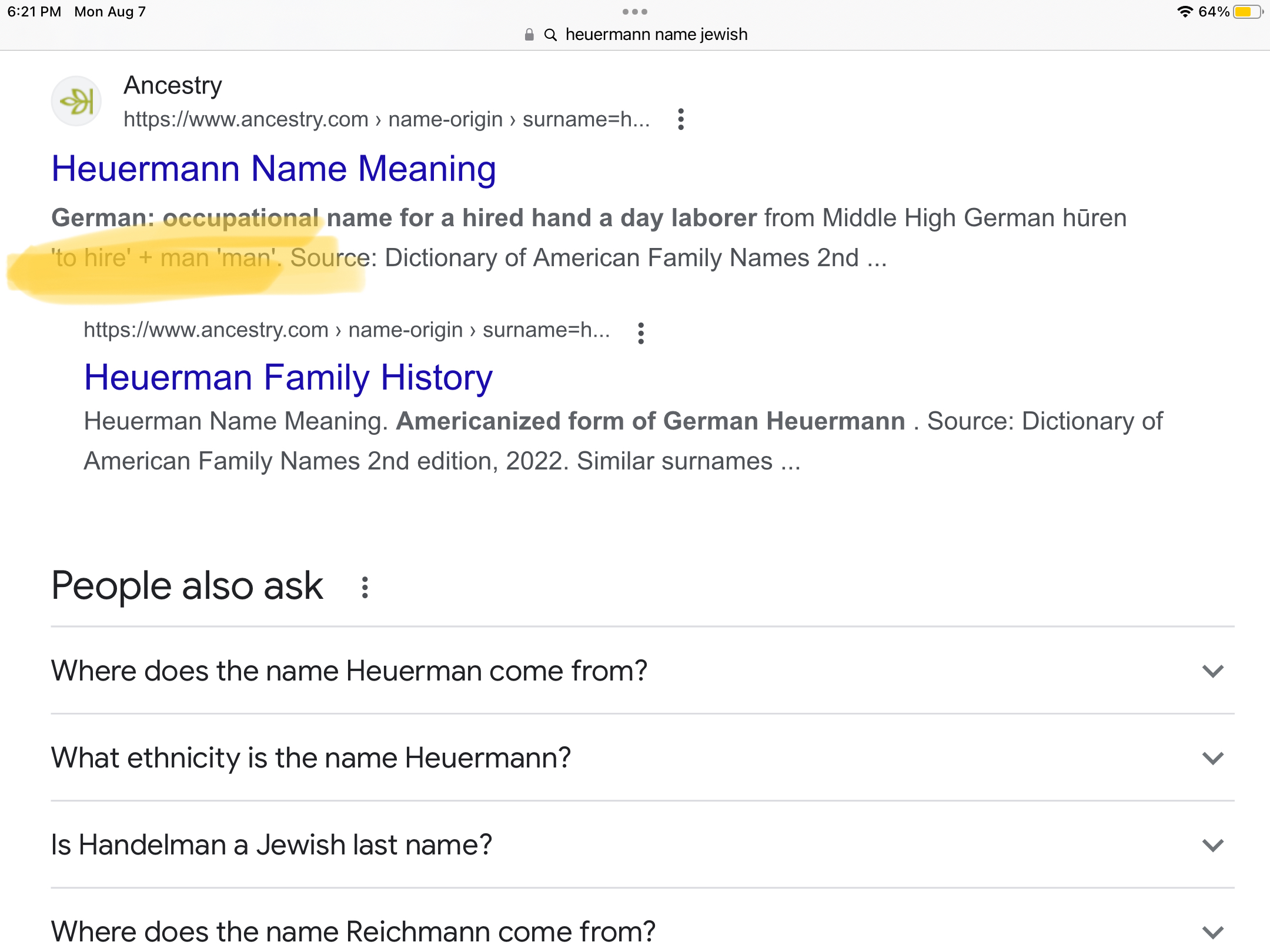
Task: Open the People also ask options menu
Action: 365,587
